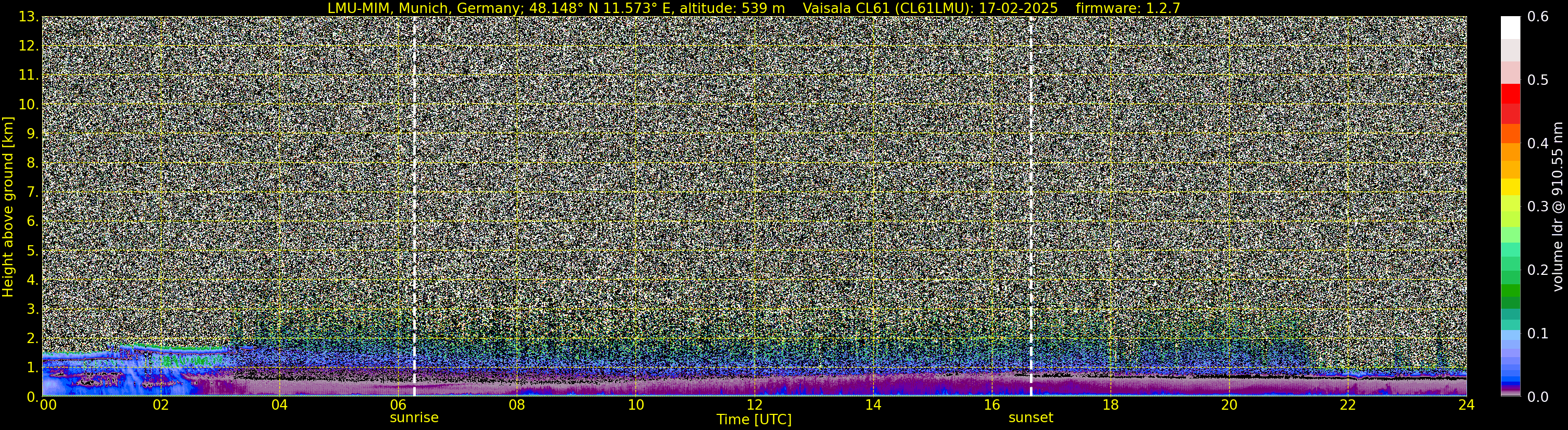Click the bright red colorbar segment near 0.5
Screen dimensions: 1568x430
pyautogui.click(x=1510, y=94)
